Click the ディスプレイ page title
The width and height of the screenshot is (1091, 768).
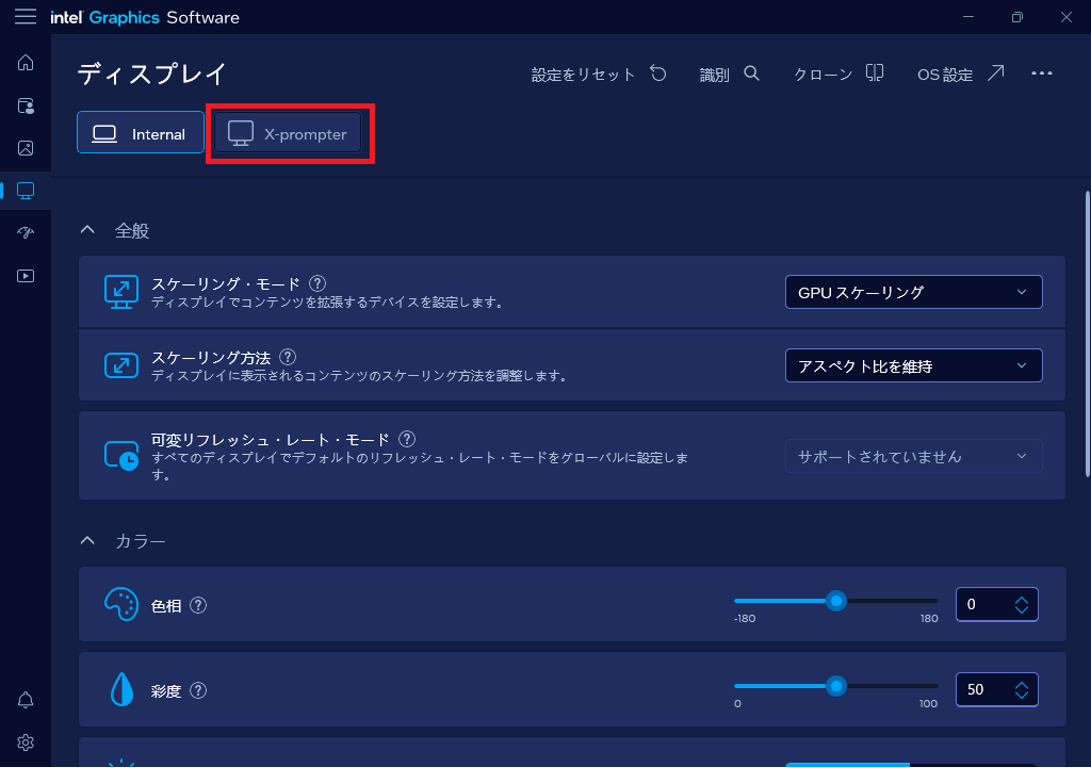tap(151, 74)
